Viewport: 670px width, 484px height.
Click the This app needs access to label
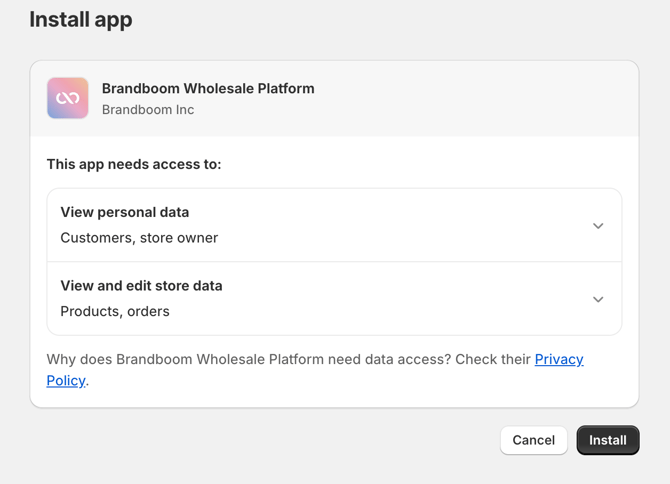(x=134, y=164)
